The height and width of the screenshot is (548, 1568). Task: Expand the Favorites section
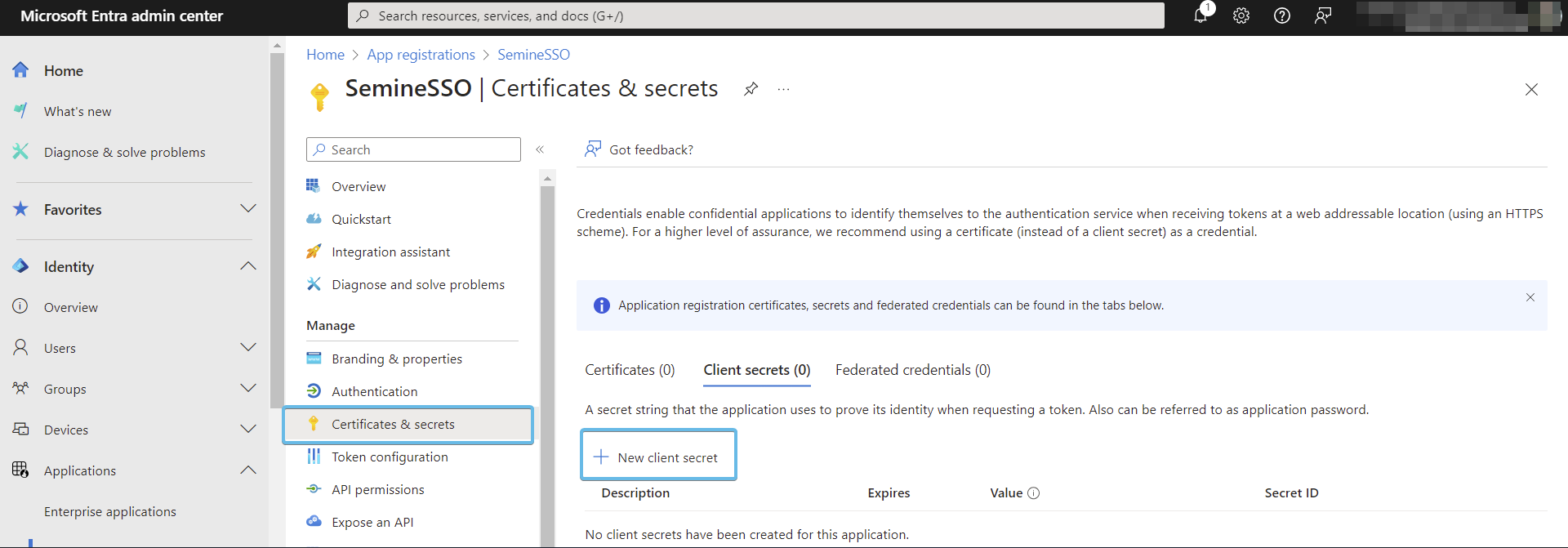tap(248, 209)
